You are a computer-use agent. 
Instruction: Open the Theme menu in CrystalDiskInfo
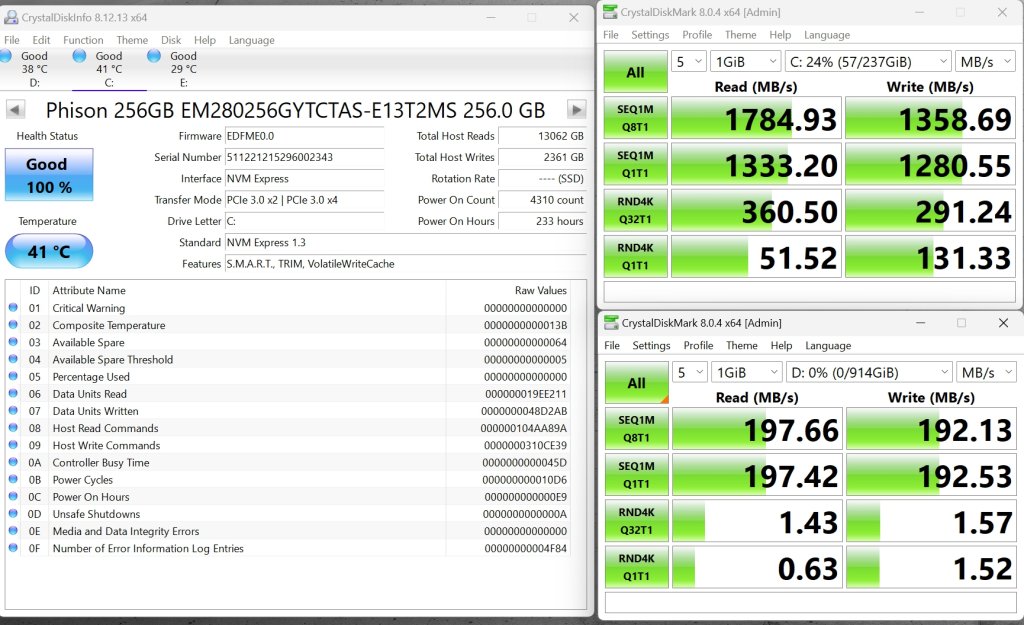[132, 40]
